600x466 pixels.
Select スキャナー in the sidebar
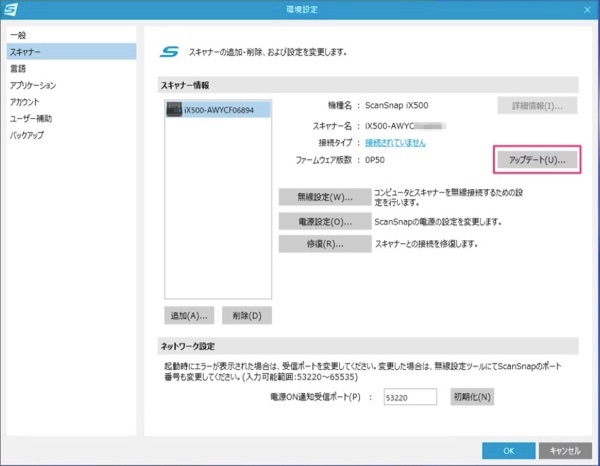(26, 52)
